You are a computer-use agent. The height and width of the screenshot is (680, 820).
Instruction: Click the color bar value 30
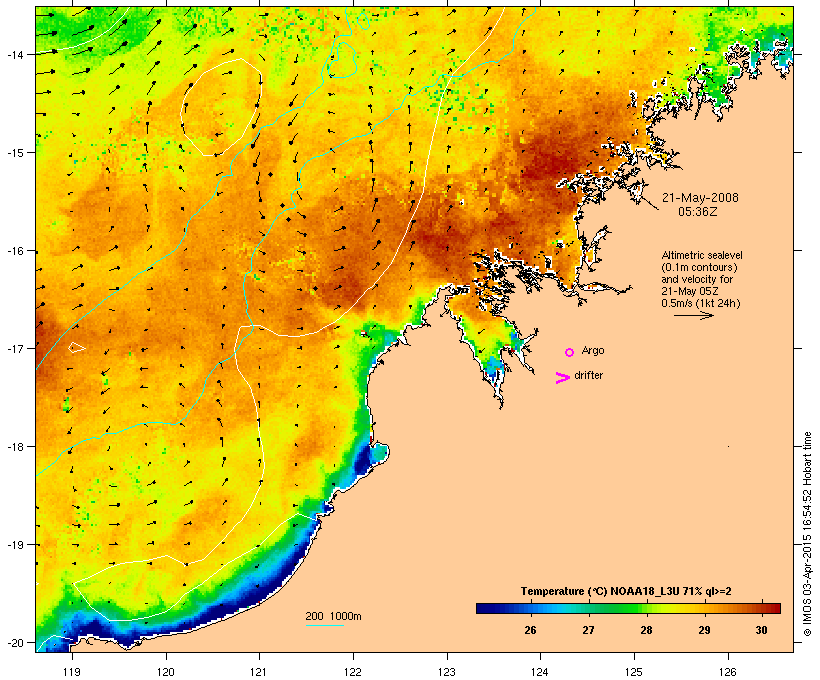(761, 630)
